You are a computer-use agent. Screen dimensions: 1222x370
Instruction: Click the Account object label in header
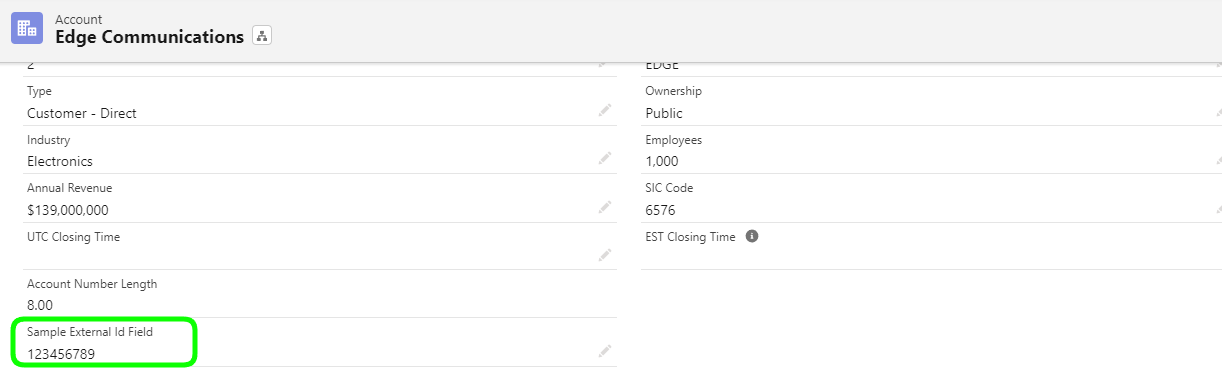tap(78, 19)
